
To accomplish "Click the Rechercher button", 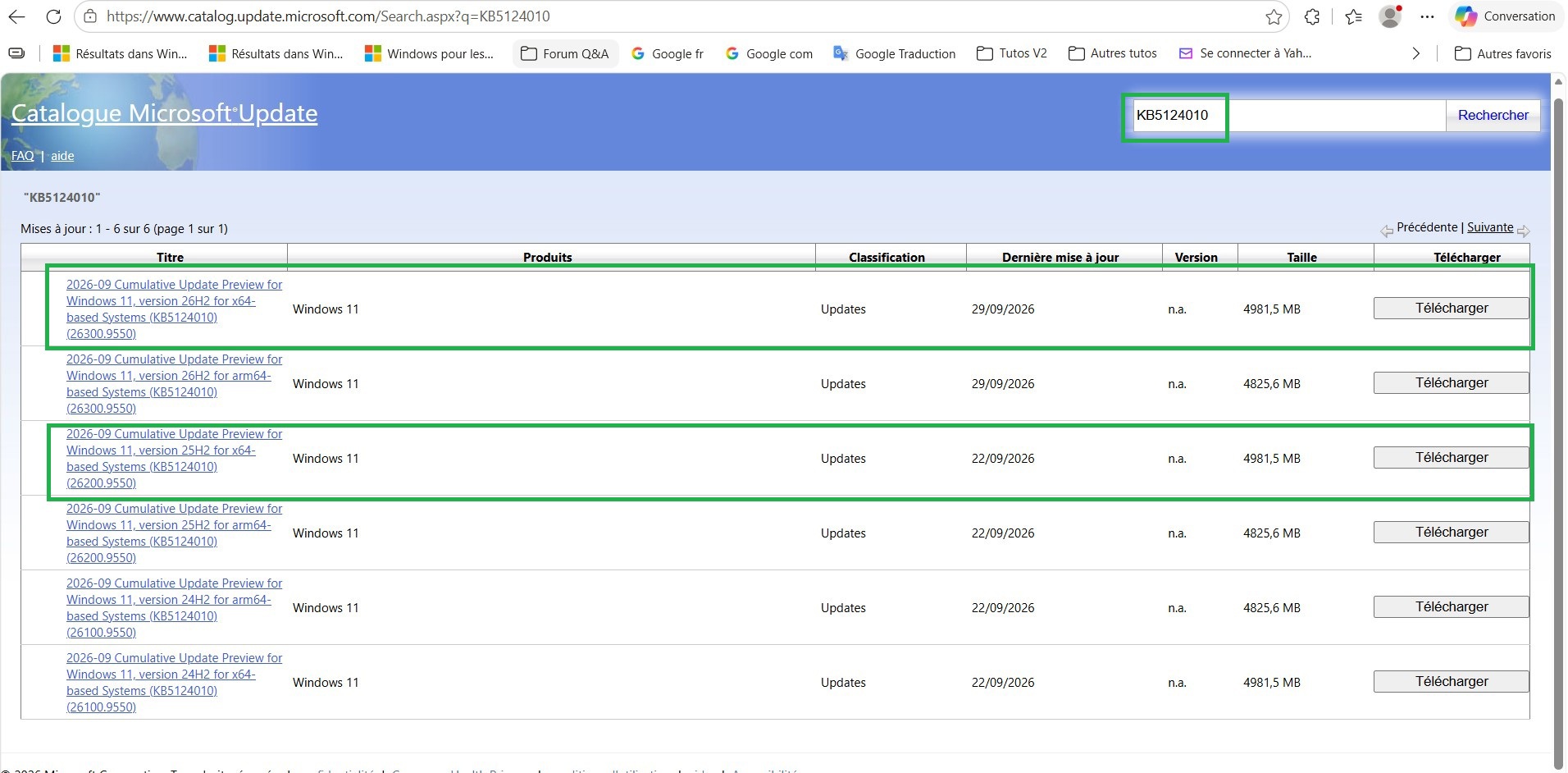I will [x=1493, y=116].
